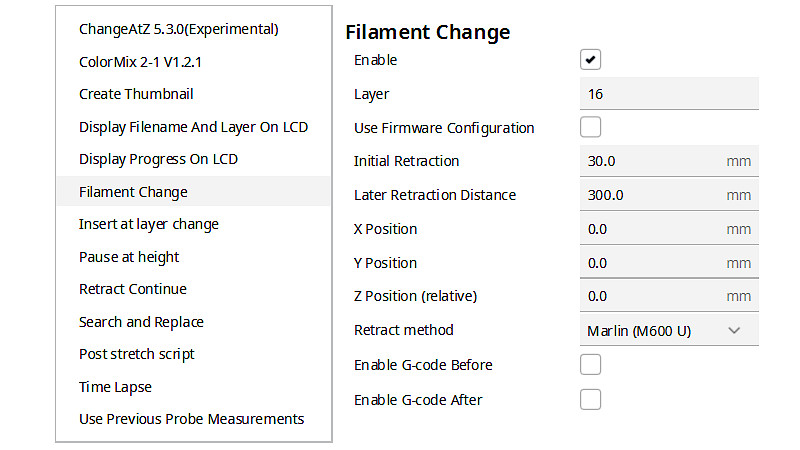800x450 pixels.
Task: Turn on Enable G-code After
Action: 590,399
